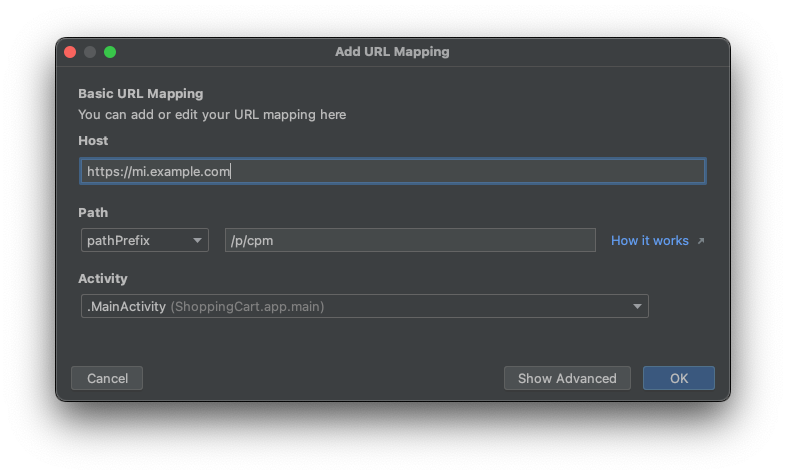Click the Activity section label
The image size is (786, 475).
[103, 279]
